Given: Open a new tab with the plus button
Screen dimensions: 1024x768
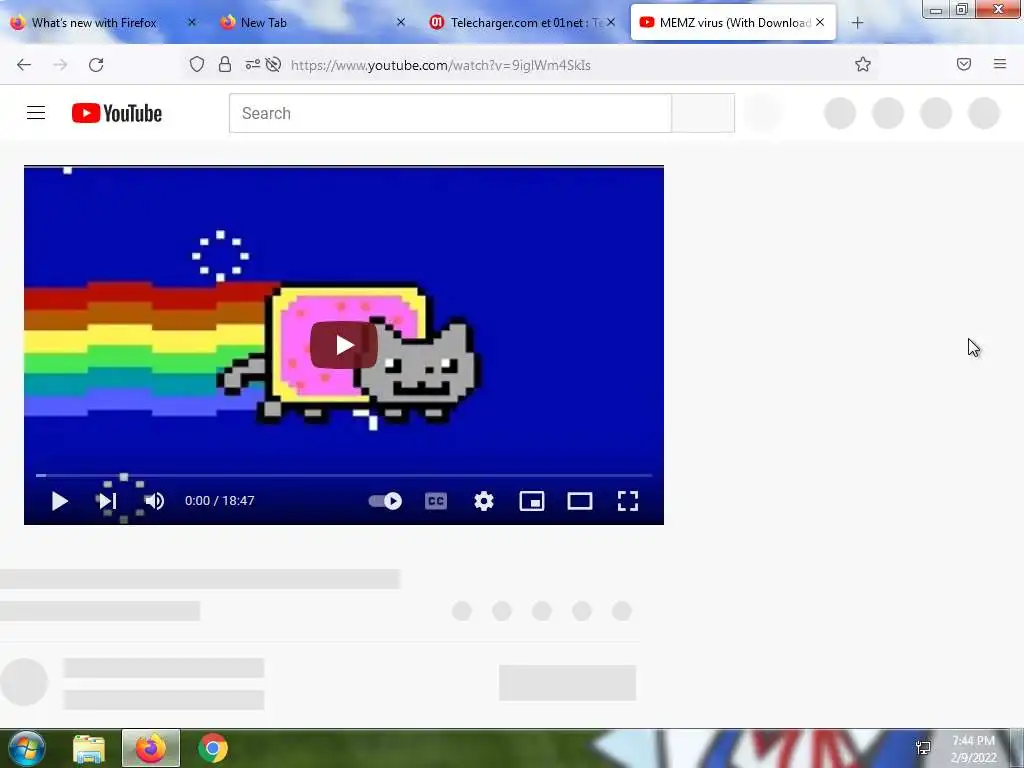Looking at the screenshot, I should pyautogui.click(x=857, y=23).
